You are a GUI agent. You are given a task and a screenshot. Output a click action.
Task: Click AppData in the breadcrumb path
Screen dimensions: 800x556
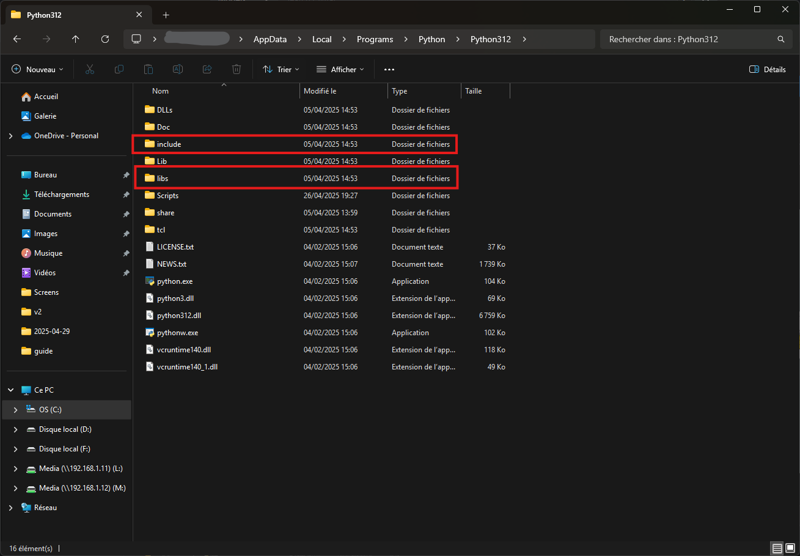click(x=270, y=39)
